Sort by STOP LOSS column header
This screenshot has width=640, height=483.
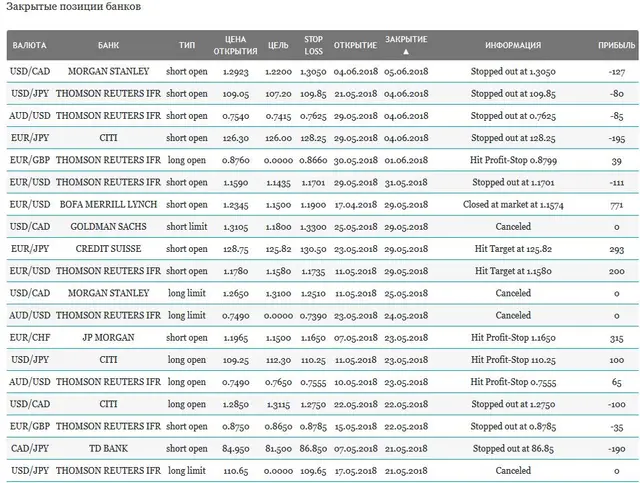point(313,45)
